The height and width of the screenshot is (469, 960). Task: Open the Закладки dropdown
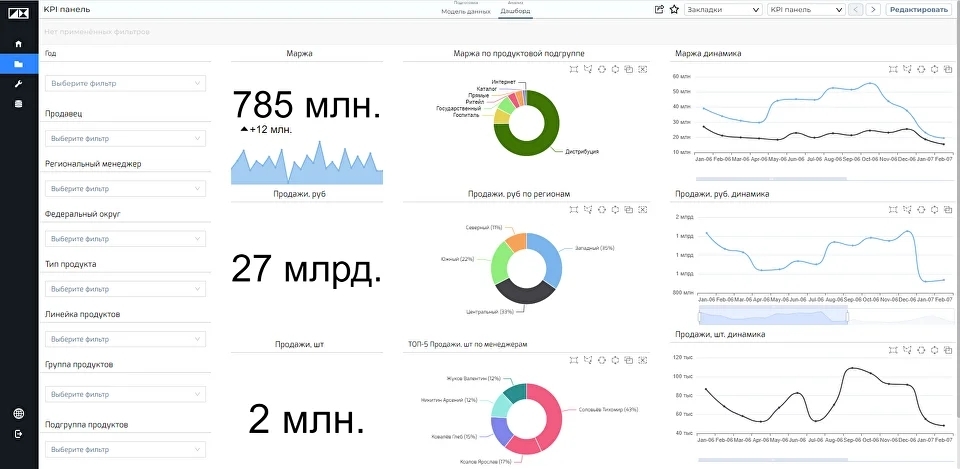[x=722, y=9]
